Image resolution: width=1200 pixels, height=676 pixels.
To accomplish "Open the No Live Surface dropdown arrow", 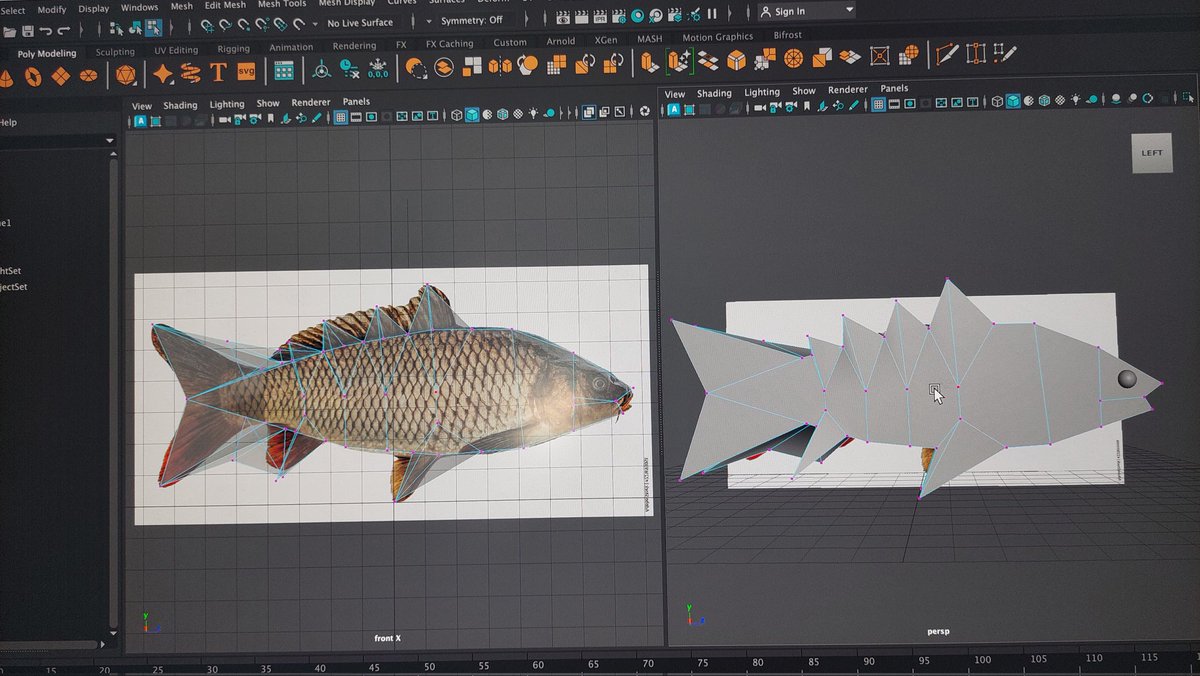I will 315,23.
